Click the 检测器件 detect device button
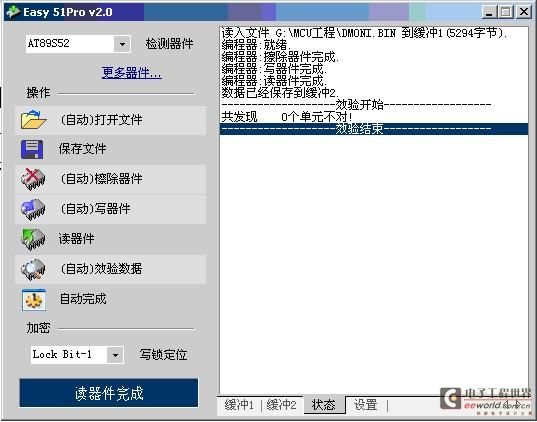The width and height of the screenshot is (537, 422). [x=169, y=44]
